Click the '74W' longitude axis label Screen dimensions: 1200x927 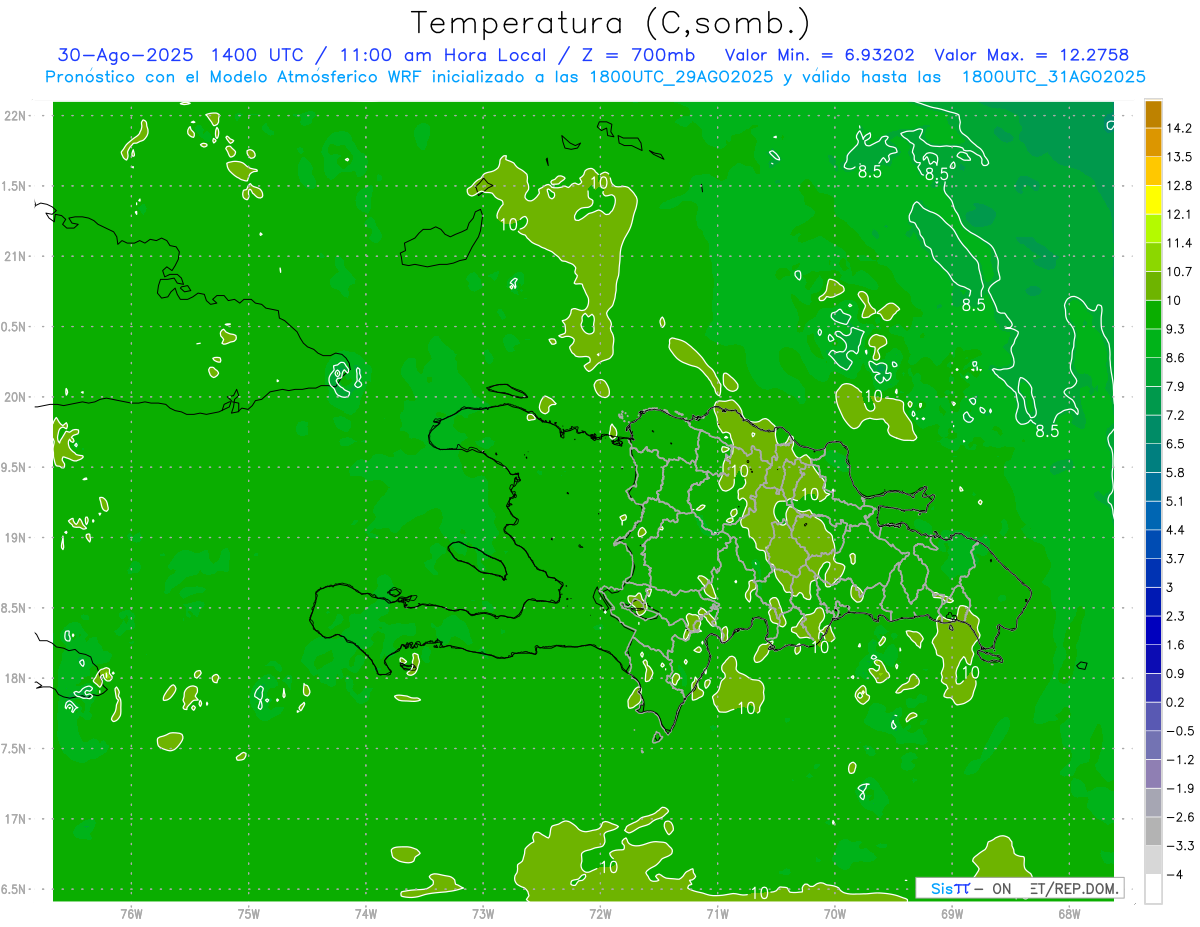(366, 914)
